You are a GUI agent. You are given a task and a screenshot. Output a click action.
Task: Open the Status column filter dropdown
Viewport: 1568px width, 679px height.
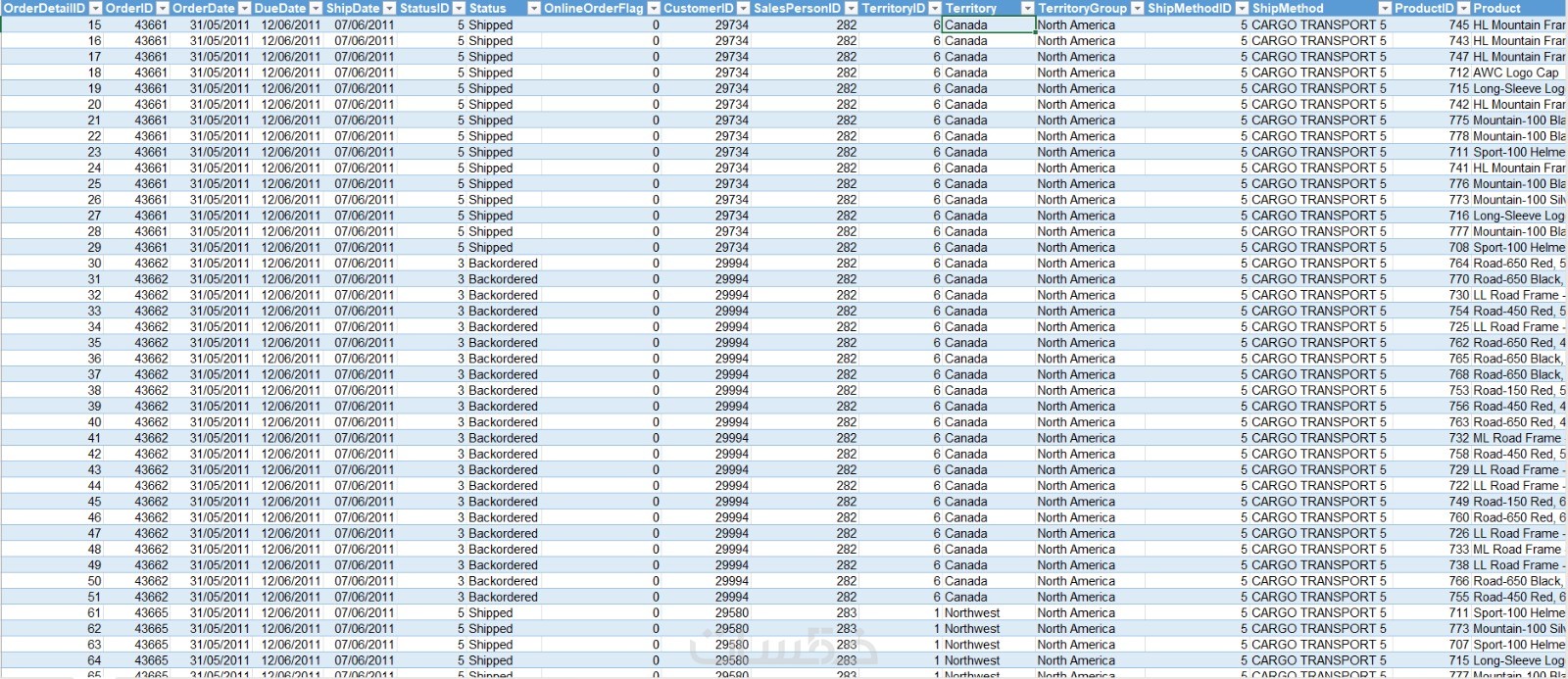coord(533,8)
